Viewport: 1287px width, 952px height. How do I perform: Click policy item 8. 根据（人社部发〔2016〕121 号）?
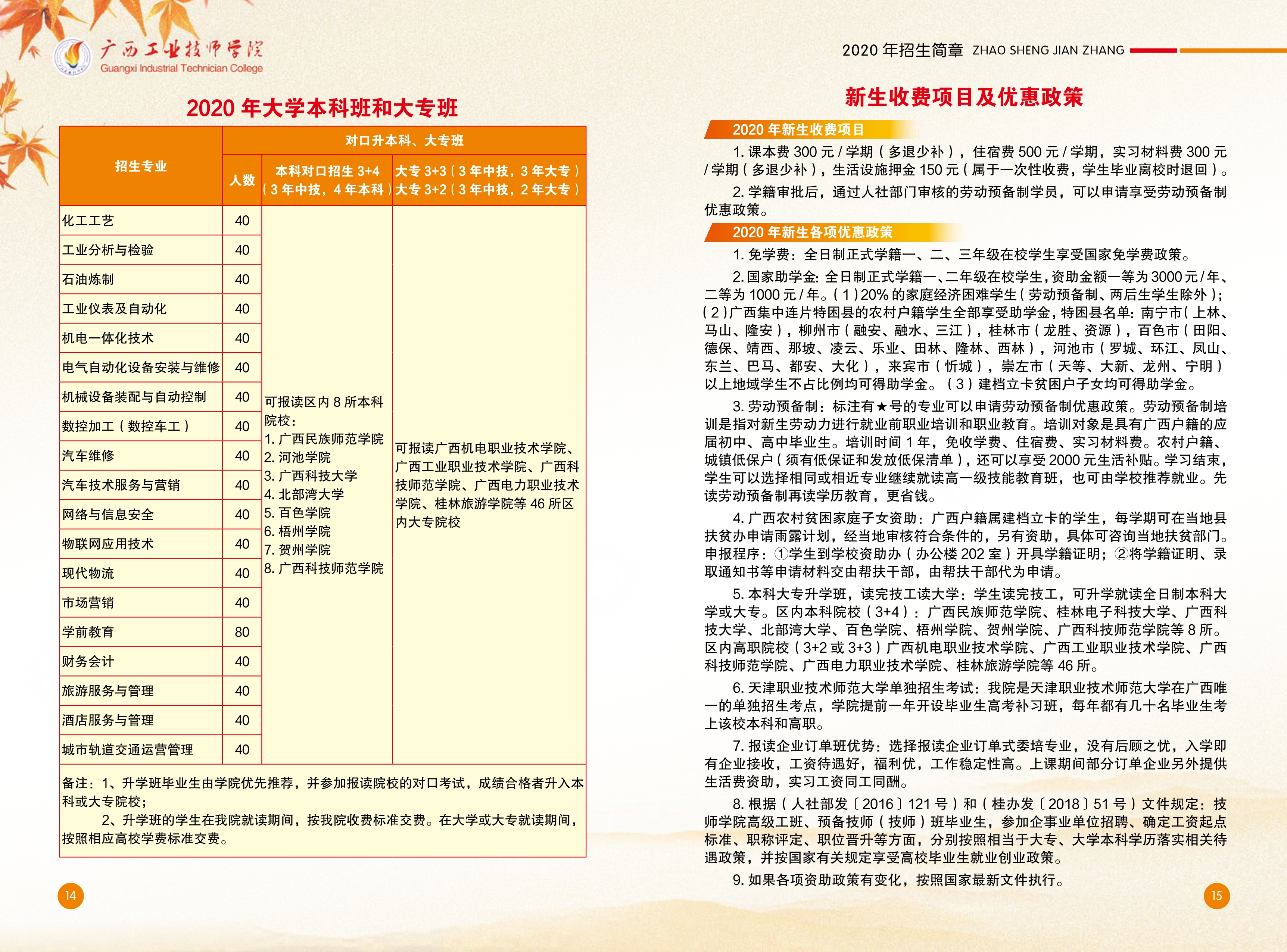click(966, 831)
